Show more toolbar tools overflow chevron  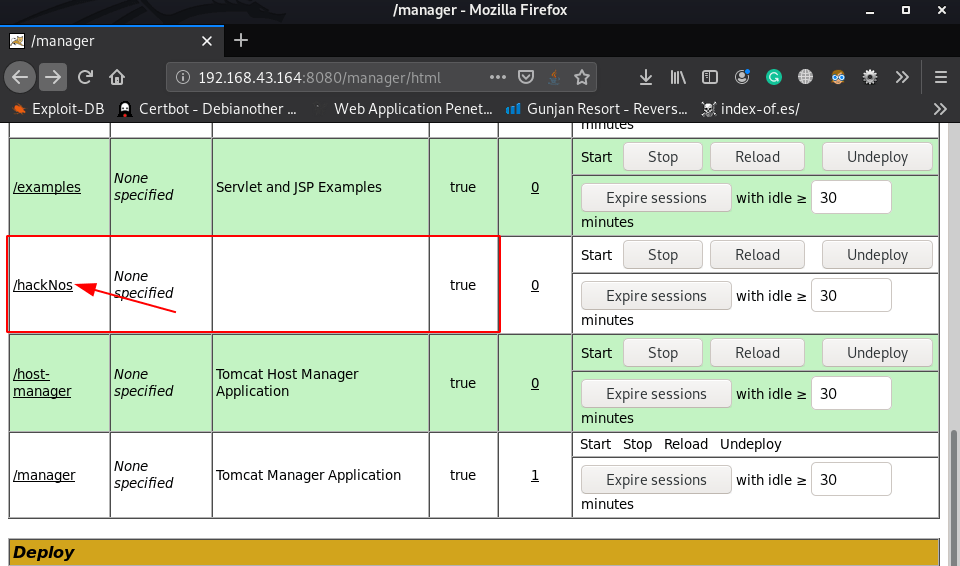[x=902, y=77]
